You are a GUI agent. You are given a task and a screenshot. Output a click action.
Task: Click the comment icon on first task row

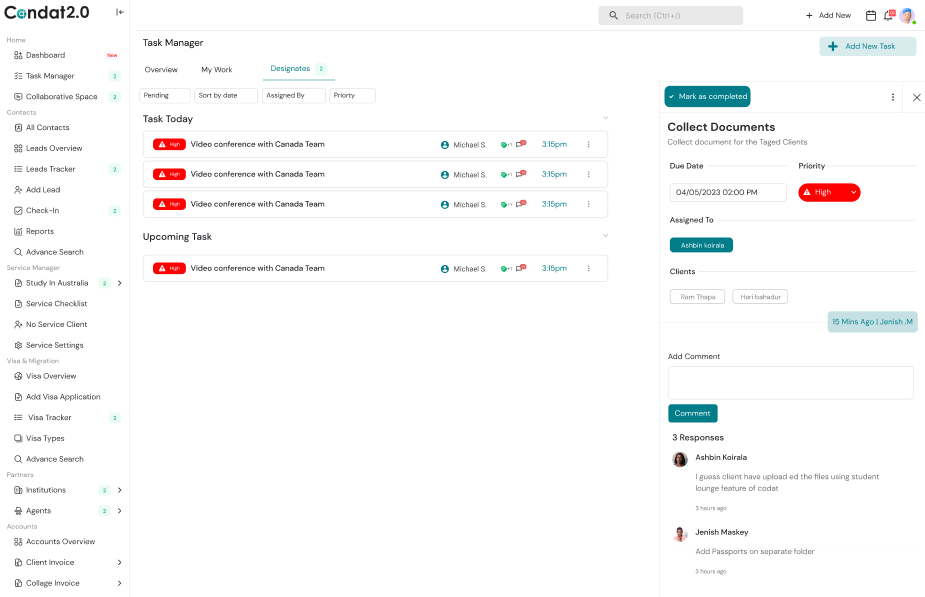(x=520, y=144)
